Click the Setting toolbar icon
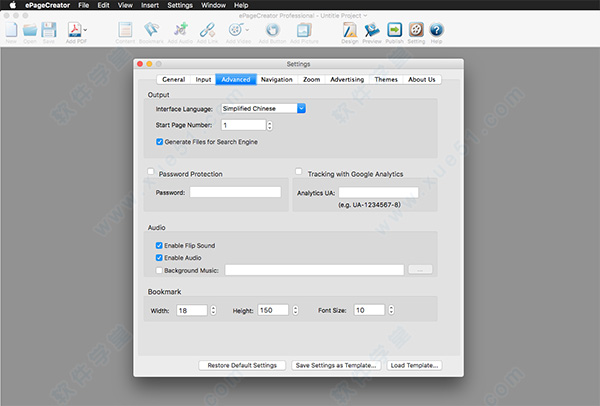Image resolution: width=600 pixels, height=406 pixels. pos(416,30)
